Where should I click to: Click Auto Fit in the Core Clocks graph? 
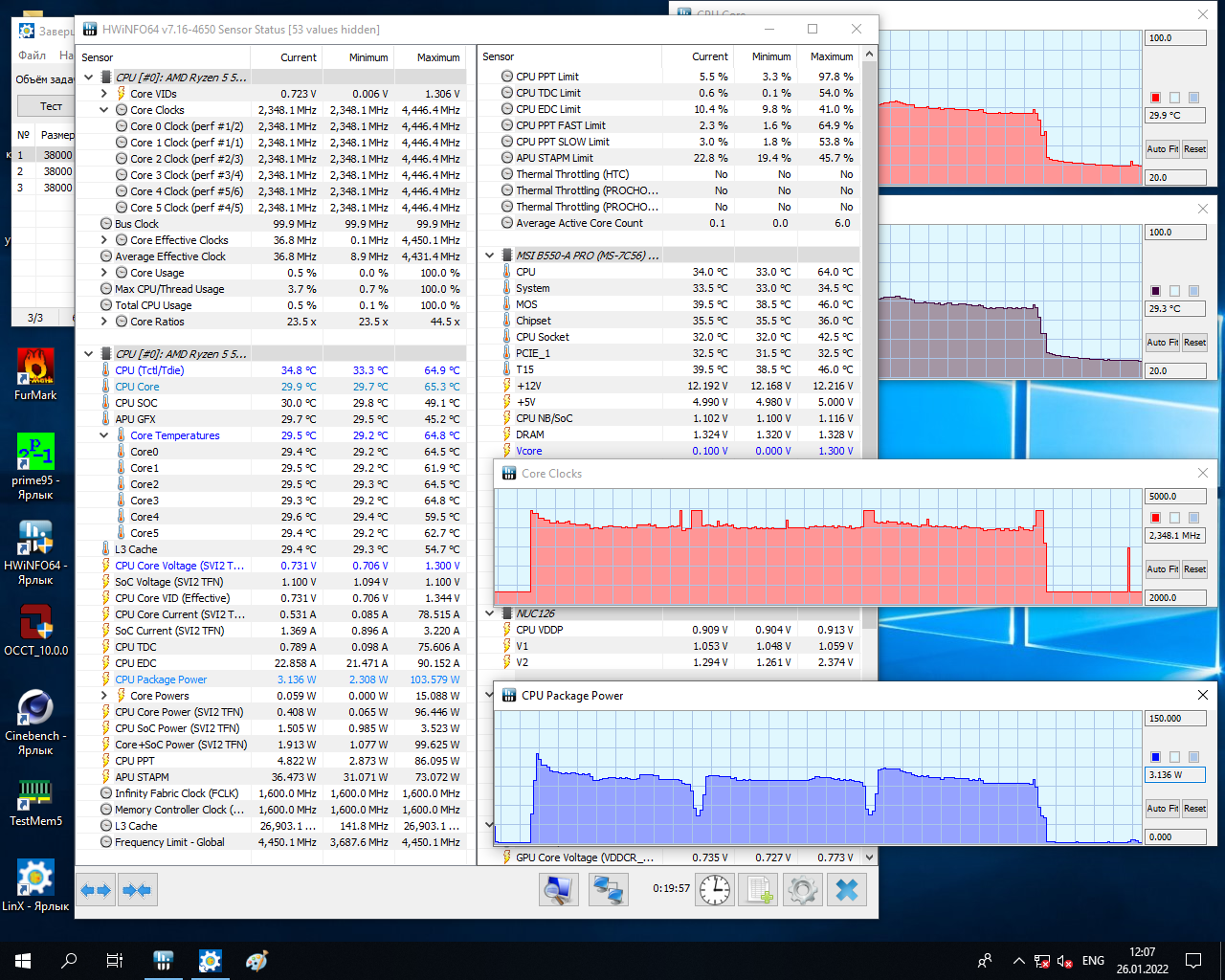[1163, 569]
